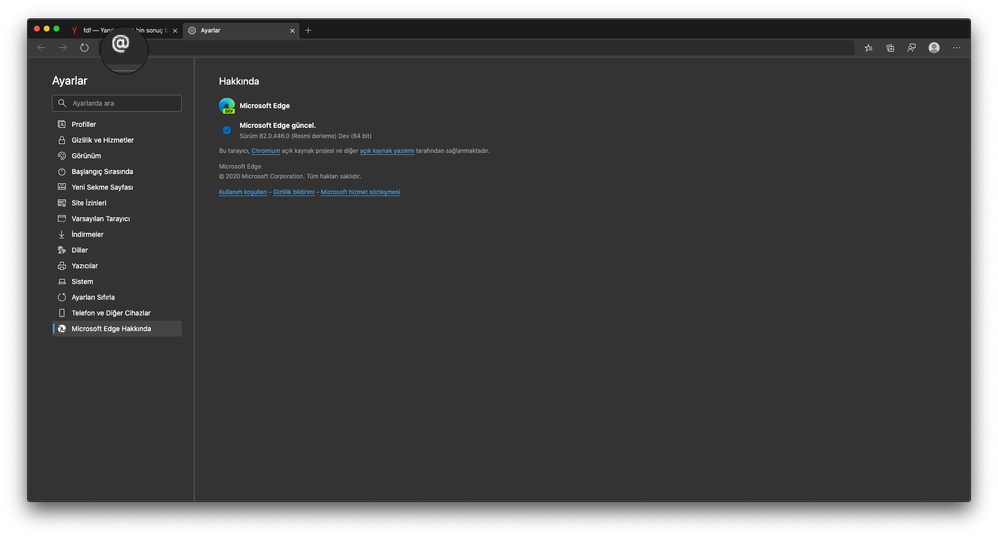Viewport: 998px width, 538px height.
Task: Click the Ayarlar sidebar heading
Action: [69, 81]
